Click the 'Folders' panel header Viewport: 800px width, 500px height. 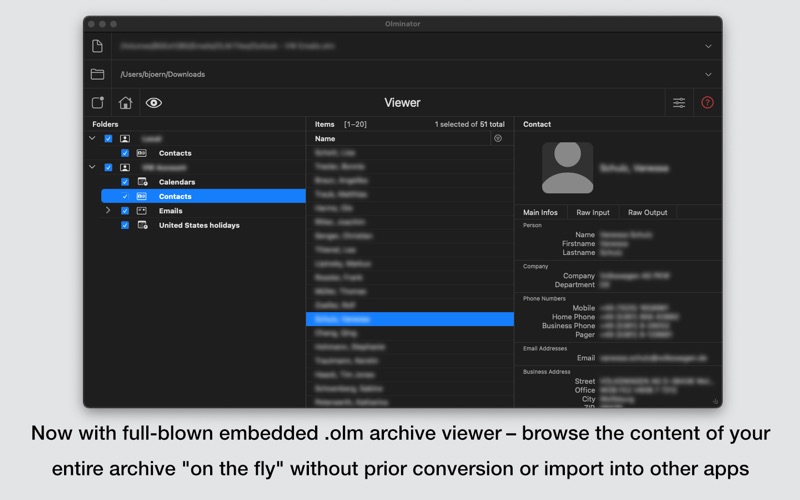pos(105,124)
